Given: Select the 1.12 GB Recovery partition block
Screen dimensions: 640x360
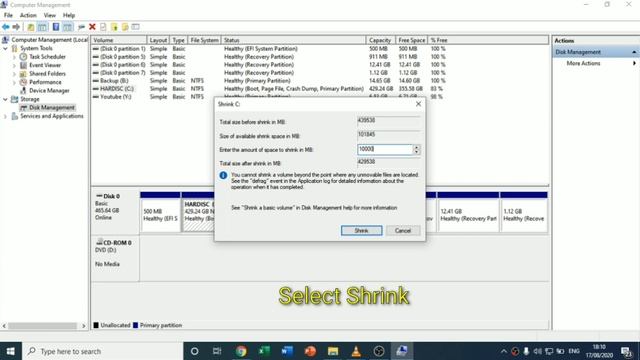Looking at the screenshot, I should (x=524, y=212).
